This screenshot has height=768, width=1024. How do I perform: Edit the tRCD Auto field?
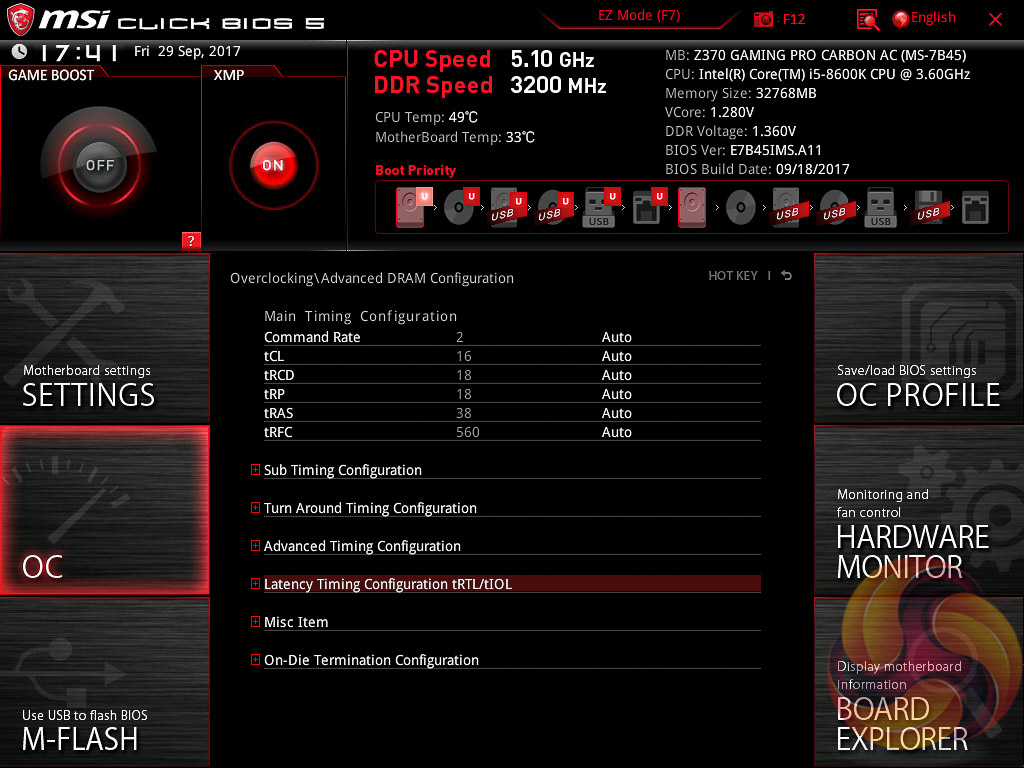pos(616,375)
